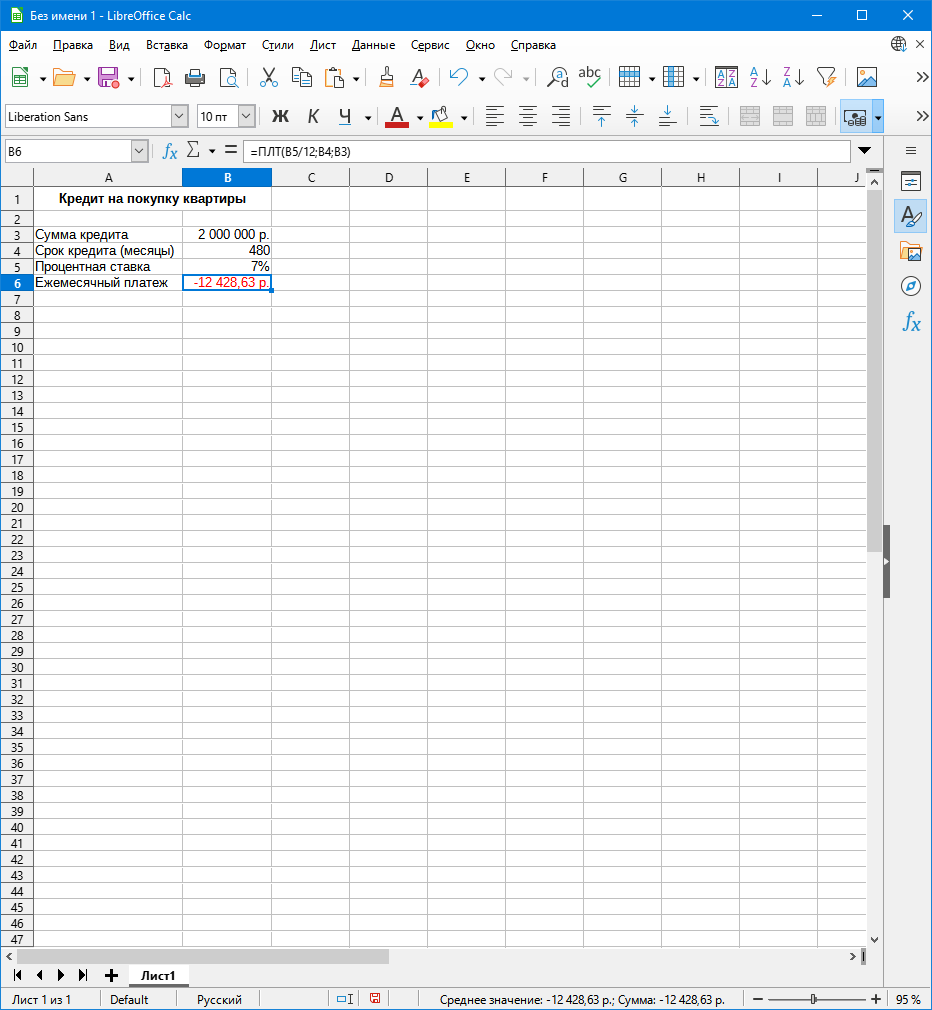Insert image from toolbar
Screen dimensions: 932x1010
tap(867, 78)
